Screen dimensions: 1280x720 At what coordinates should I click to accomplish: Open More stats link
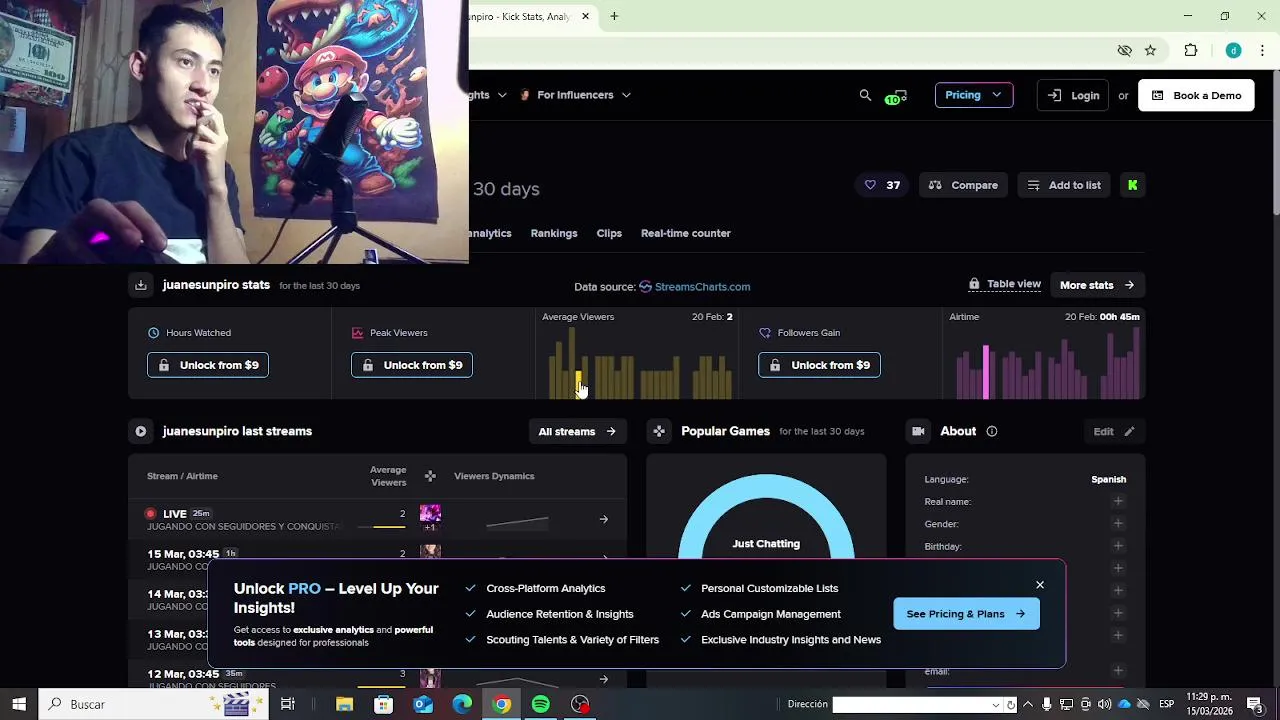pos(1097,285)
